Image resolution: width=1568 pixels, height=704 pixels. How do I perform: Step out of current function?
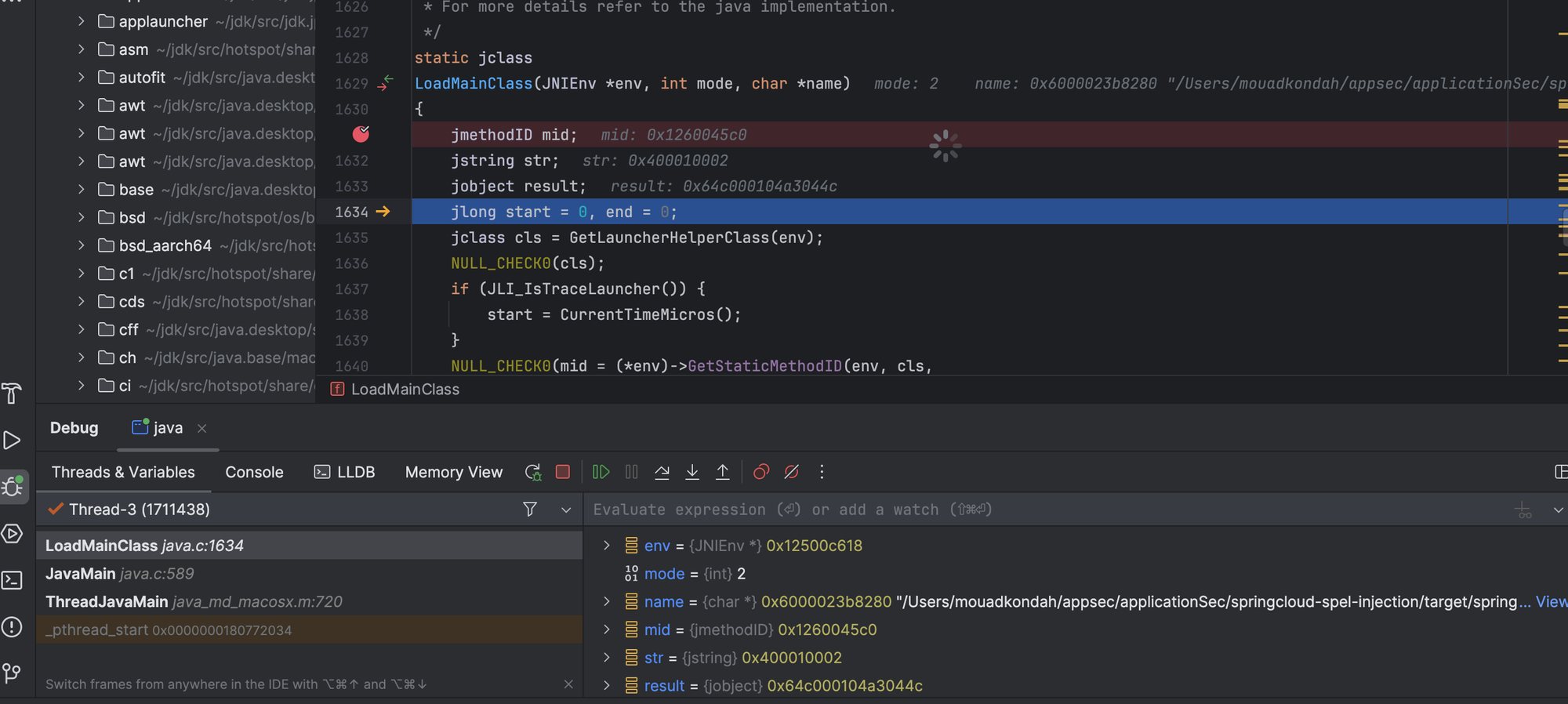tap(723, 472)
